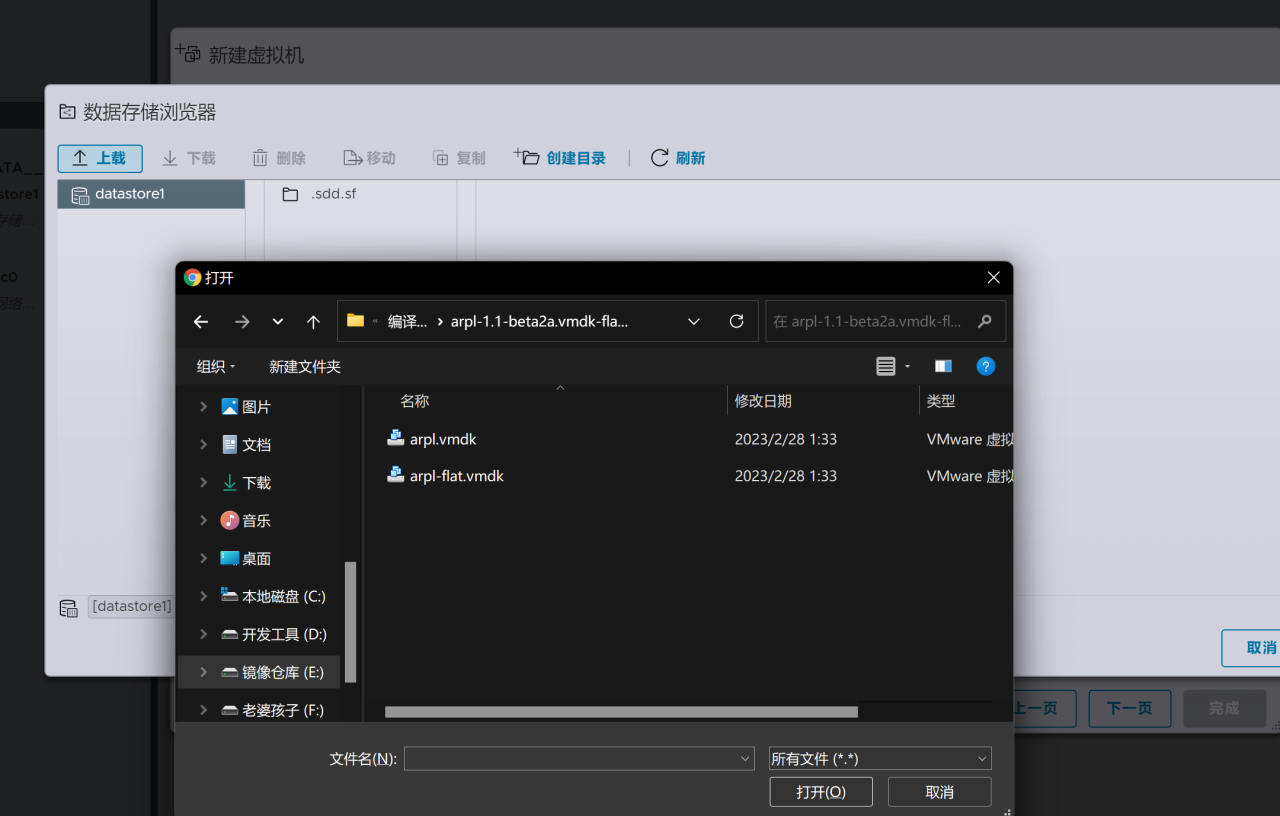The image size is (1280, 816).
Task: Click the 创建目录 create directory icon
Action: [527, 157]
